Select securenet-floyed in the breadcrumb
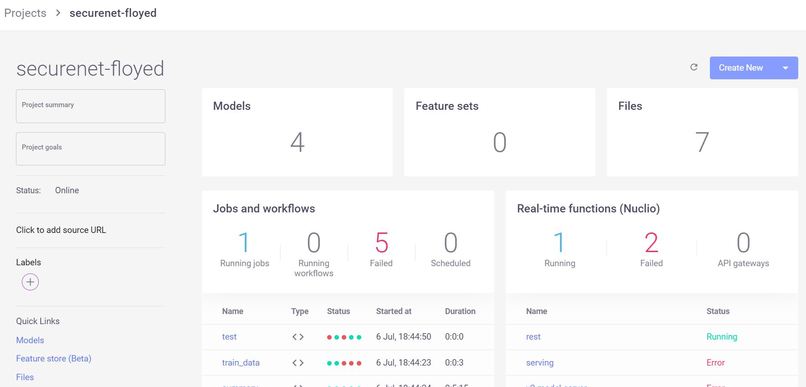The image size is (806, 387). [113, 13]
